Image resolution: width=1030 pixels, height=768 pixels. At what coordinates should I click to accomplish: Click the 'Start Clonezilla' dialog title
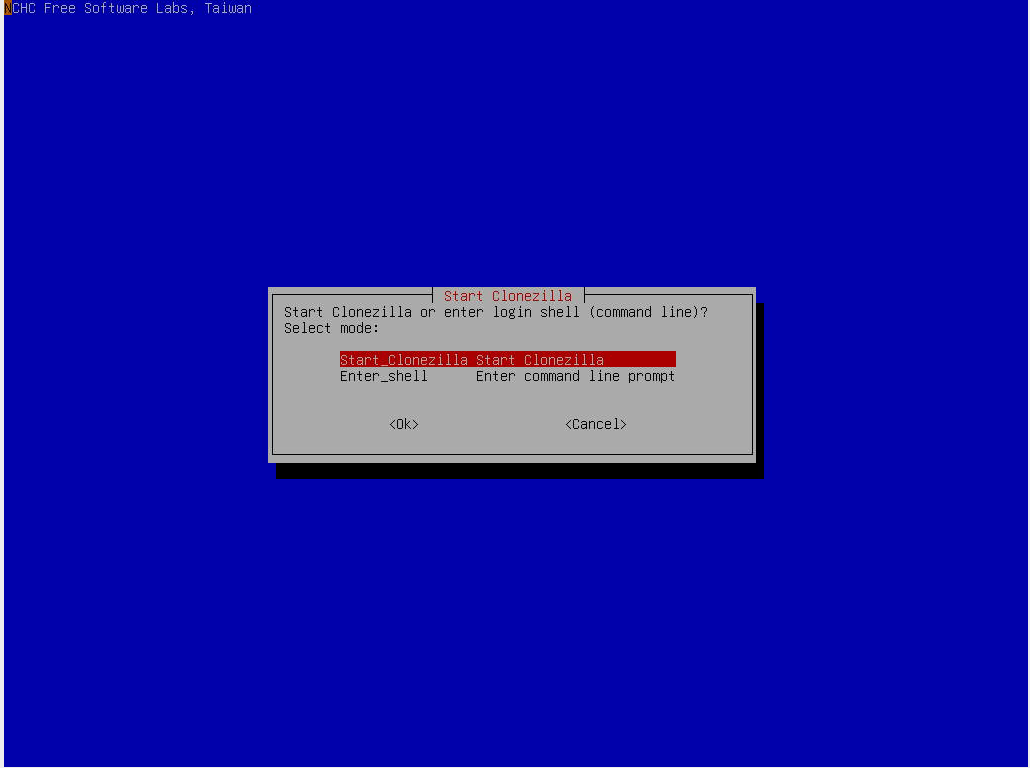(507, 296)
